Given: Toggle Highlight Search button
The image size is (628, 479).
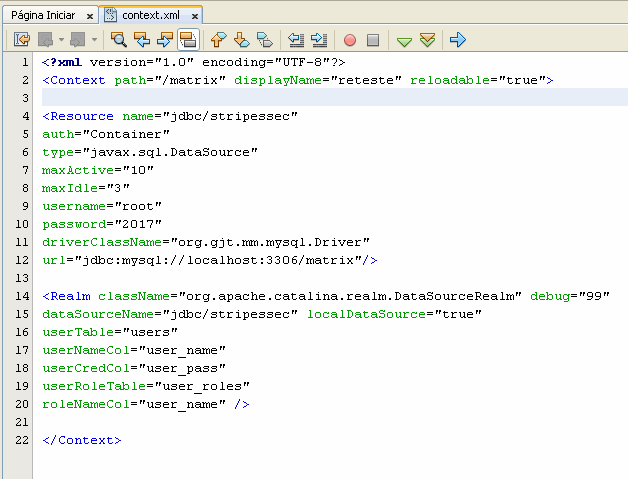Looking at the screenshot, I should click(188, 40).
